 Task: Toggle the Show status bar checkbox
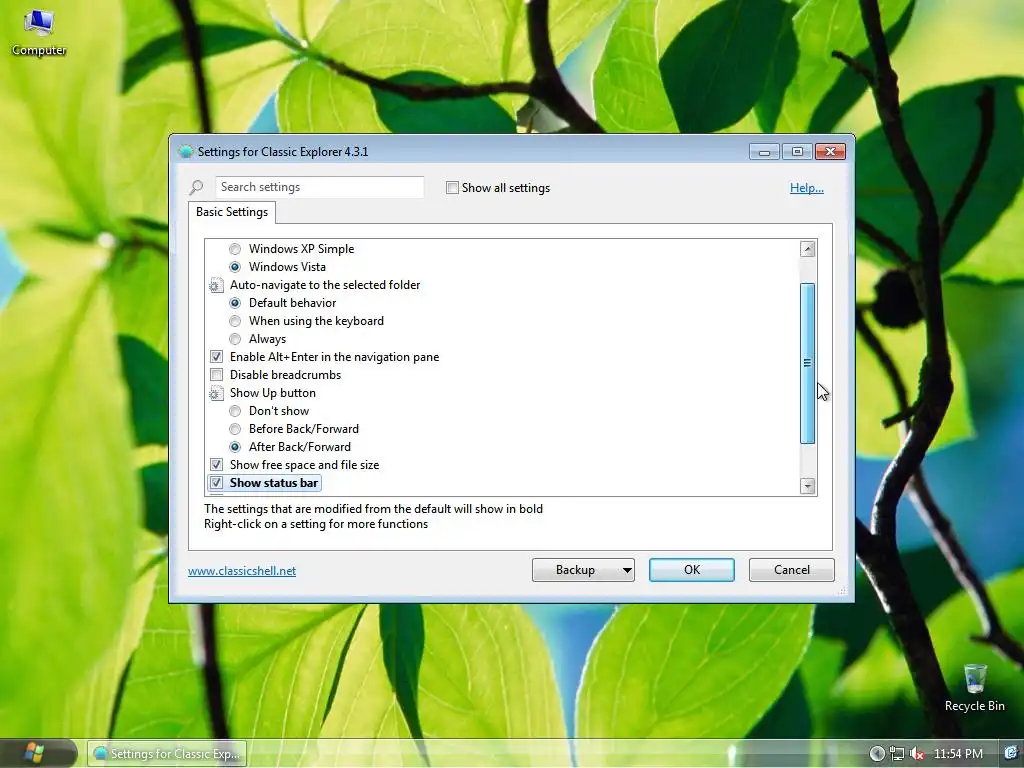216,483
